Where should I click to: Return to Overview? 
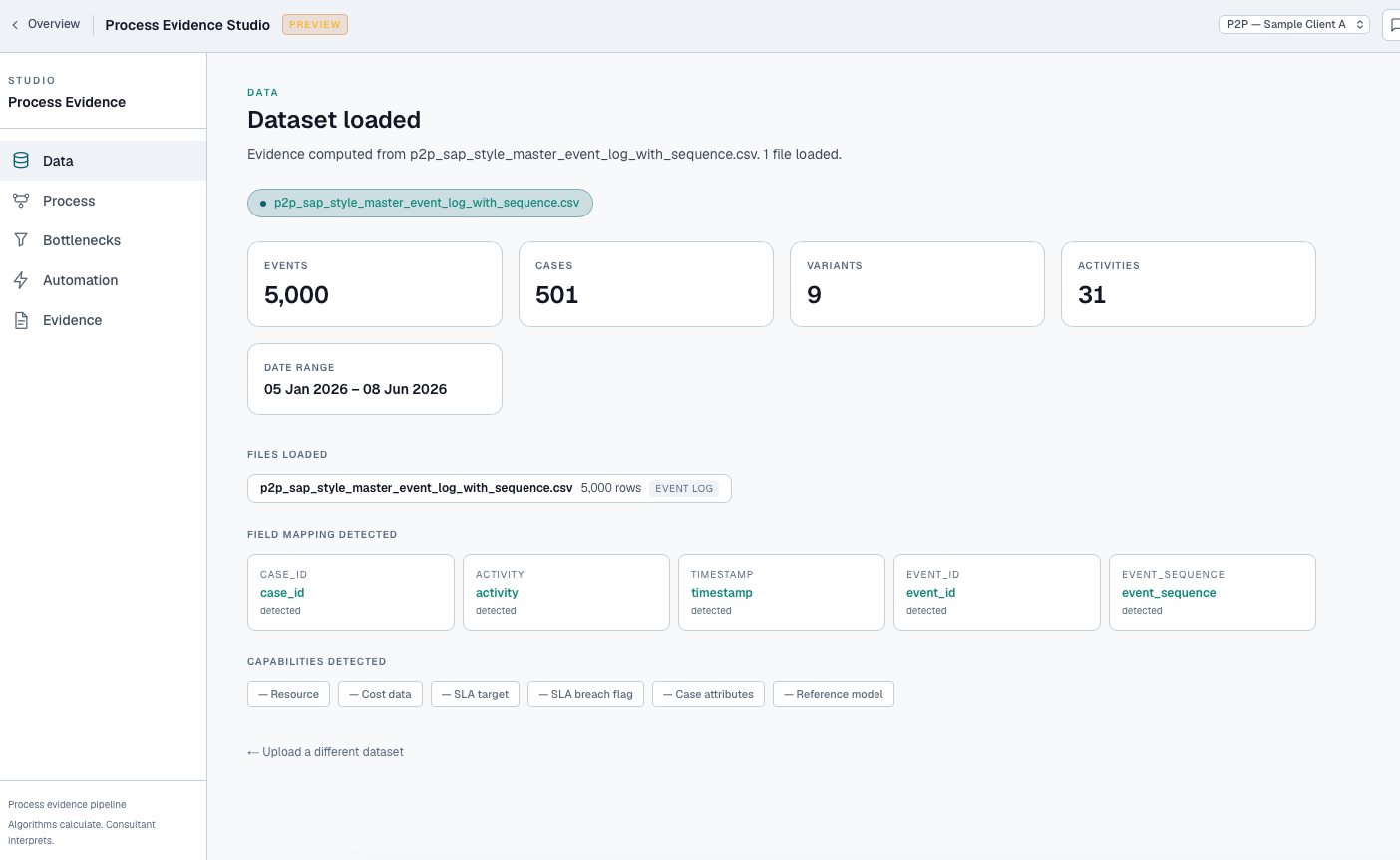[x=54, y=24]
